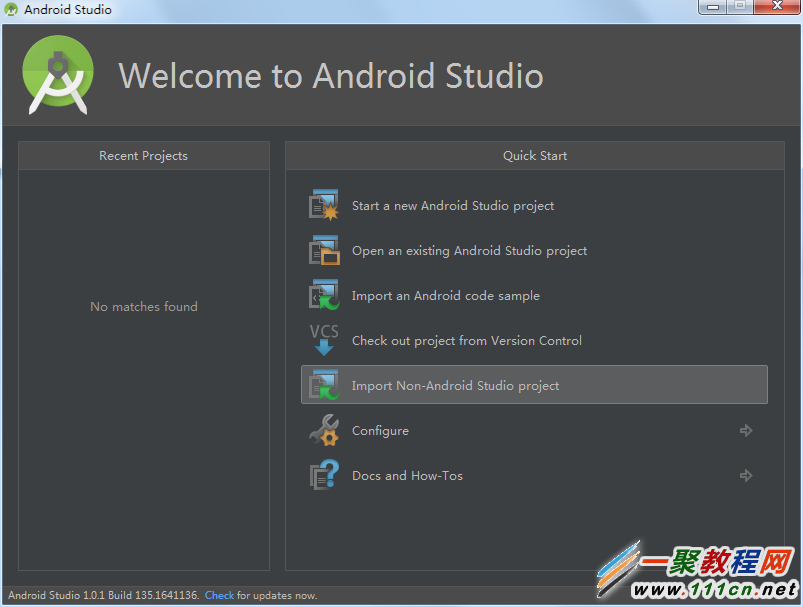The width and height of the screenshot is (803, 607).
Task: Click the Welcome to Android Studio heading
Action: click(x=331, y=76)
